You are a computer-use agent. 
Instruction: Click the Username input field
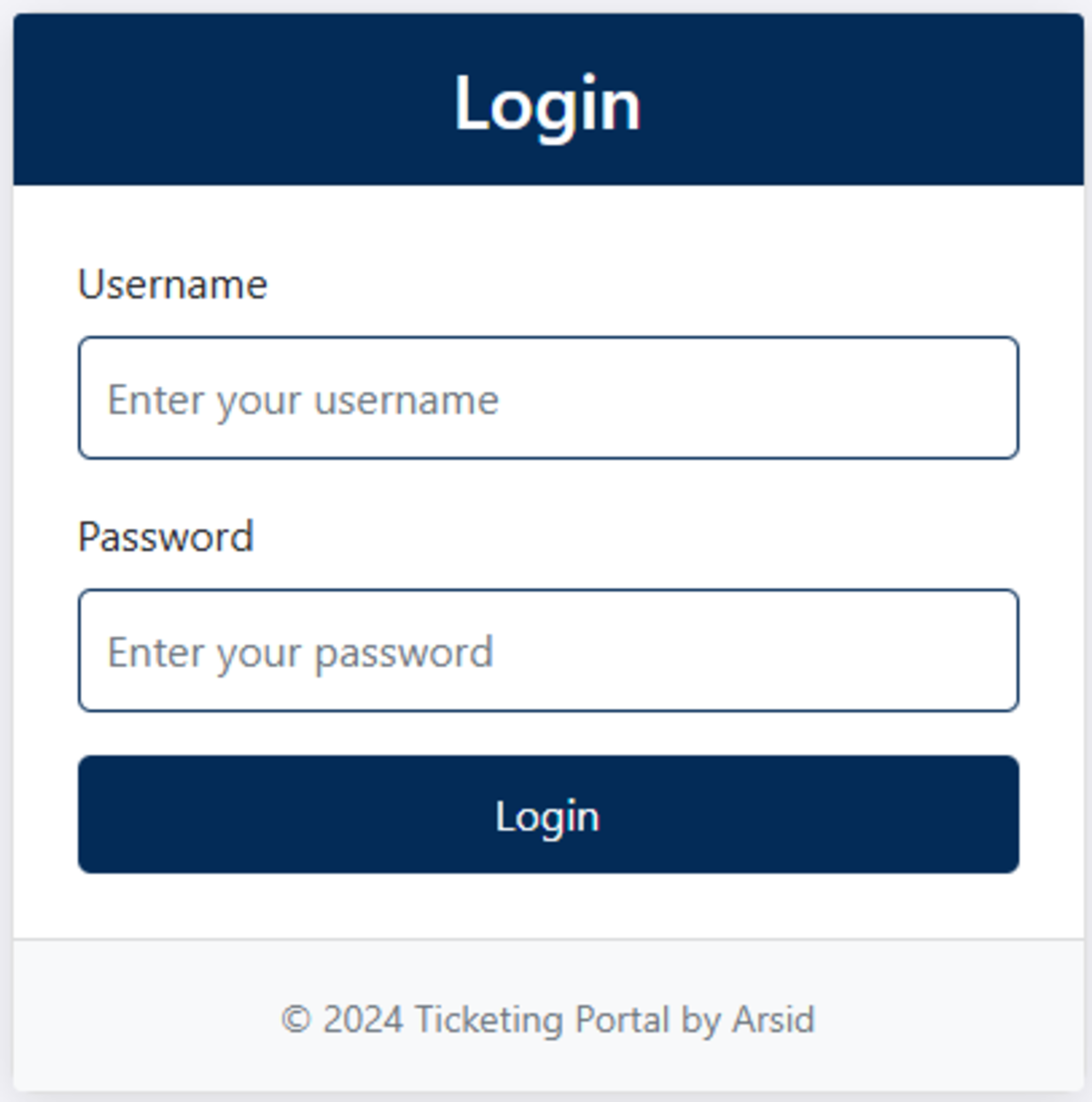[x=548, y=398]
